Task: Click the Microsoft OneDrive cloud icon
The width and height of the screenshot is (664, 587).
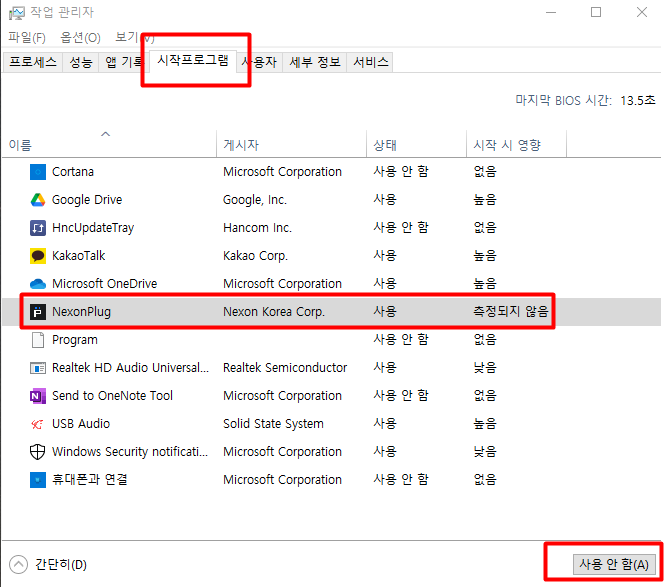Action: (x=38, y=283)
